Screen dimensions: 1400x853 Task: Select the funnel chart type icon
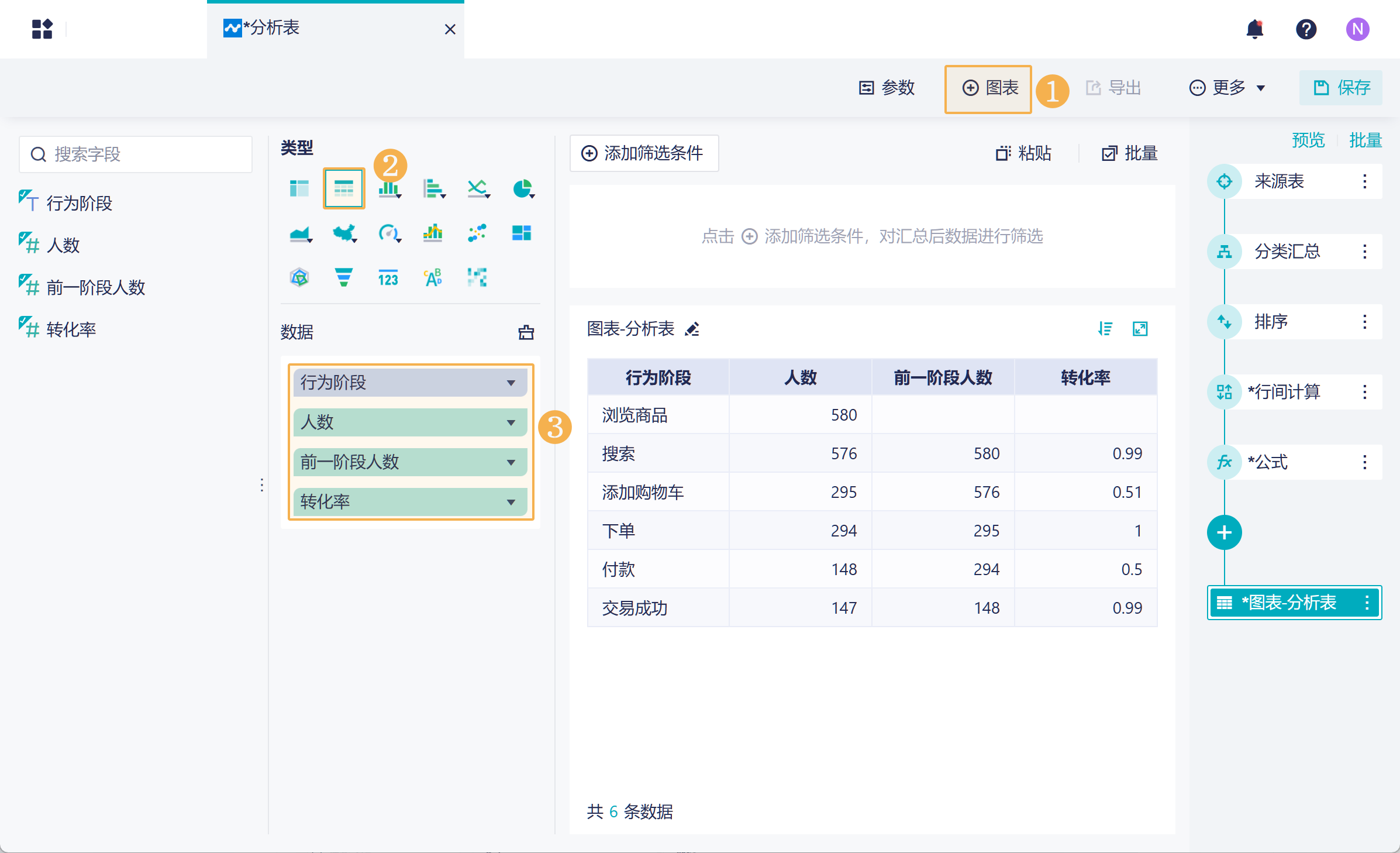point(343,277)
